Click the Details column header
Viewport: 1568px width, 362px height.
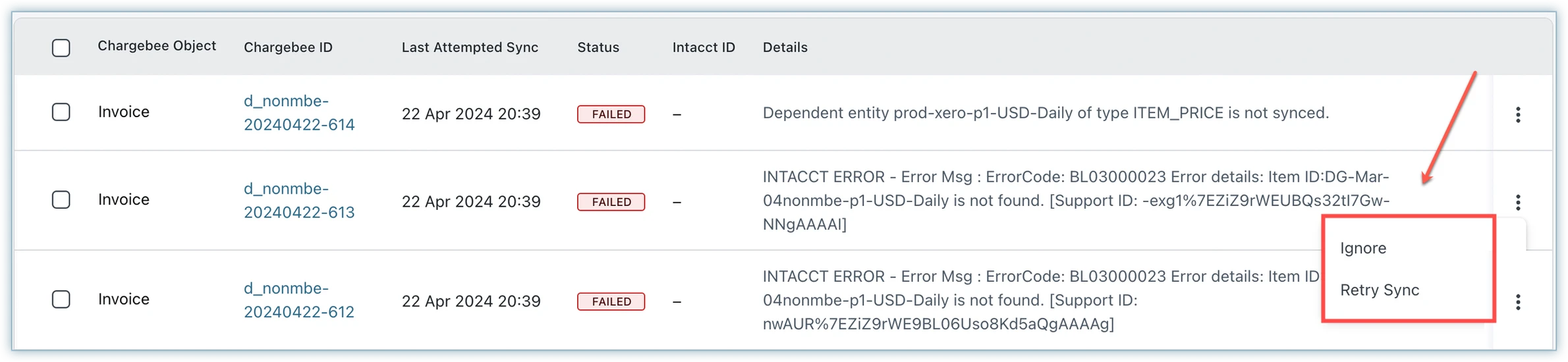785,47
